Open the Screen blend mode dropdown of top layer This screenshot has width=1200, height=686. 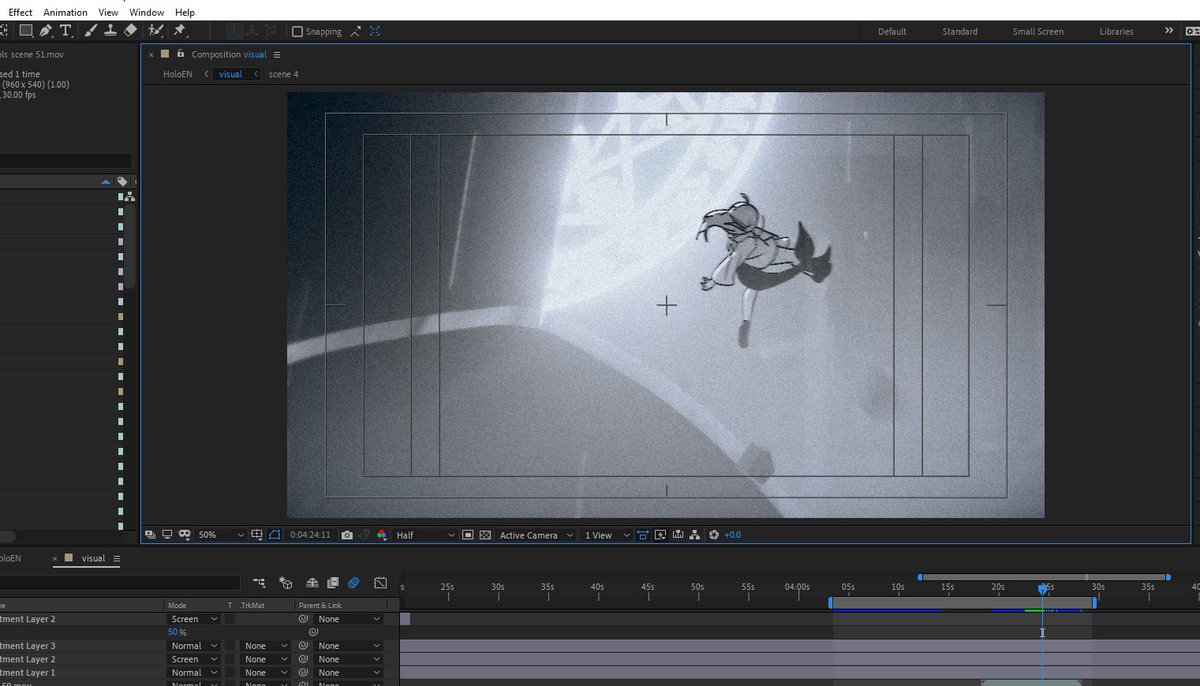coord(194,619)
